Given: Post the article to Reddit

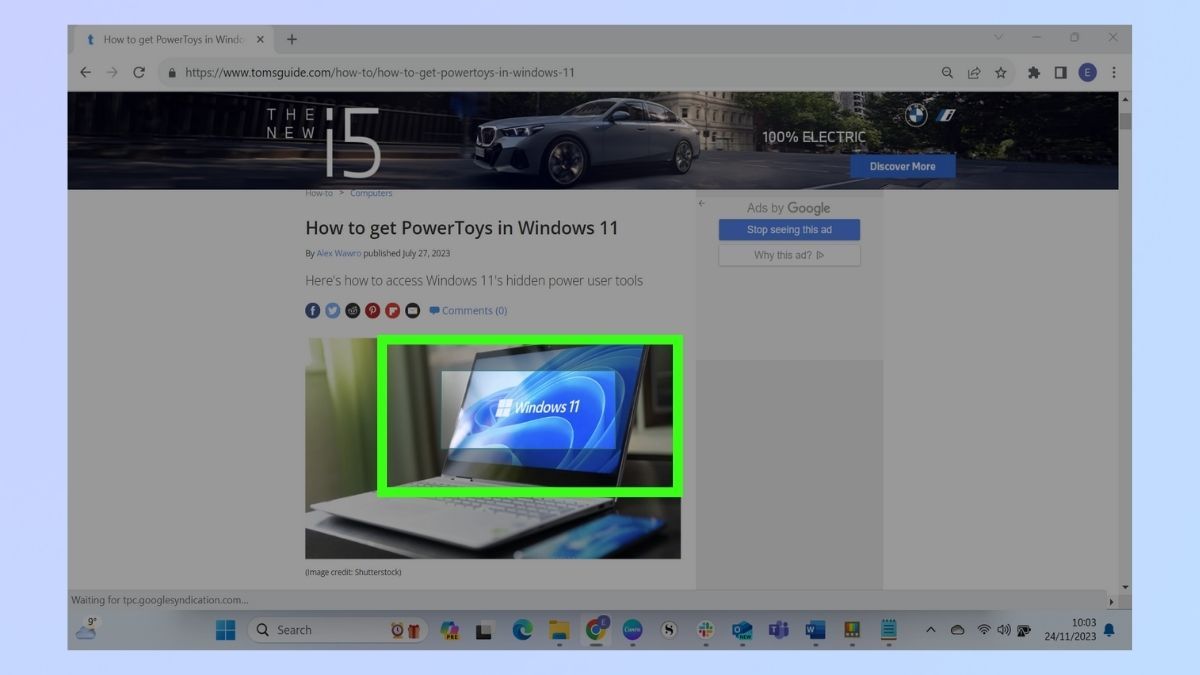Looking at the screenshot, I should (x=352, y=311).
